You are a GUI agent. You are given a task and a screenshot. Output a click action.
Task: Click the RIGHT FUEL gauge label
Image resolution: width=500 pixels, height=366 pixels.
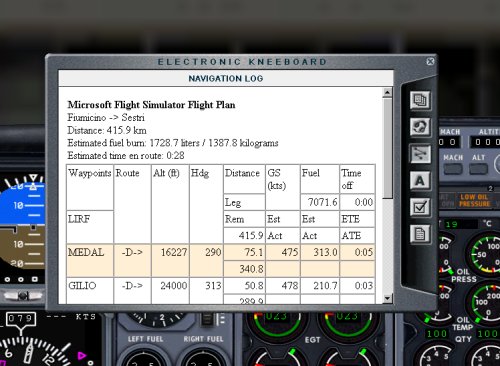point(203,339)
